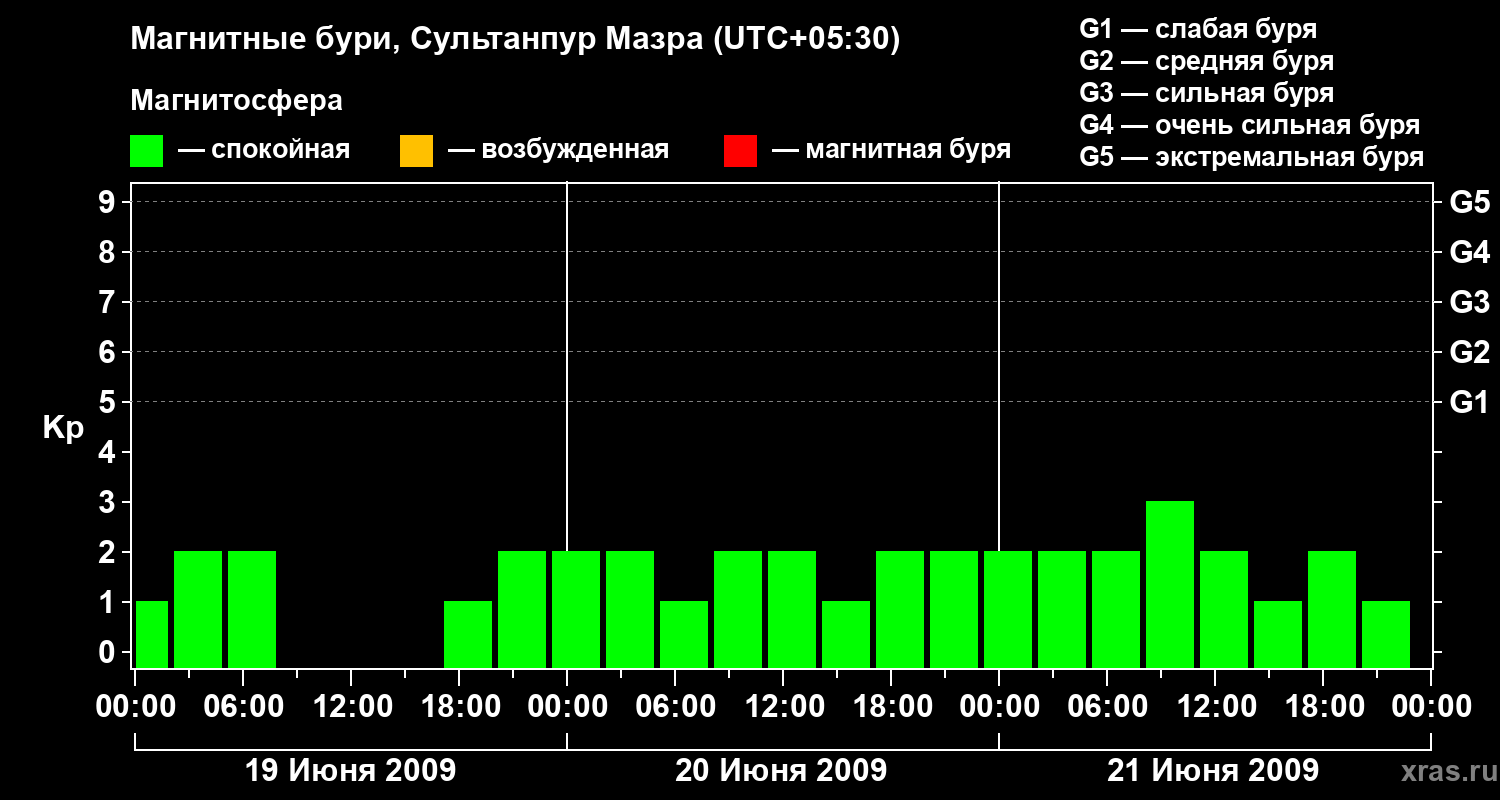Click the '06:00' time label above '21 Июня 2009'
Screen dimensions: 1500x800
click(x=1108, y=707)
